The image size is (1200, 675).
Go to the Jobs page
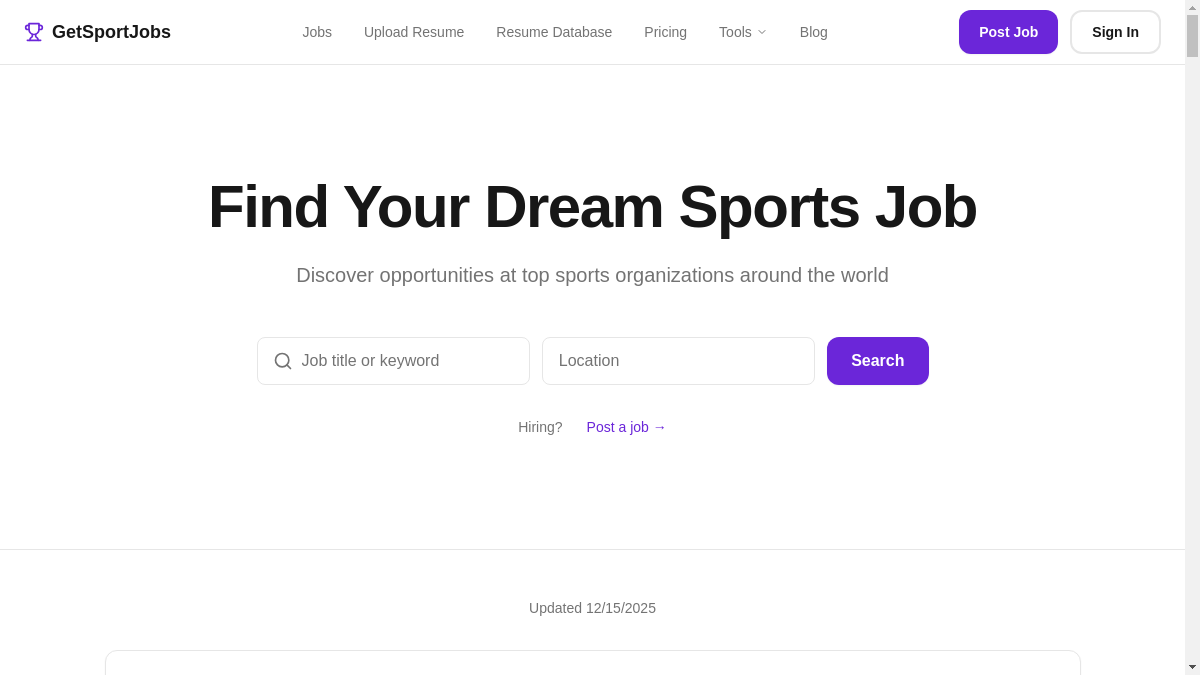(x=317, y=32)
